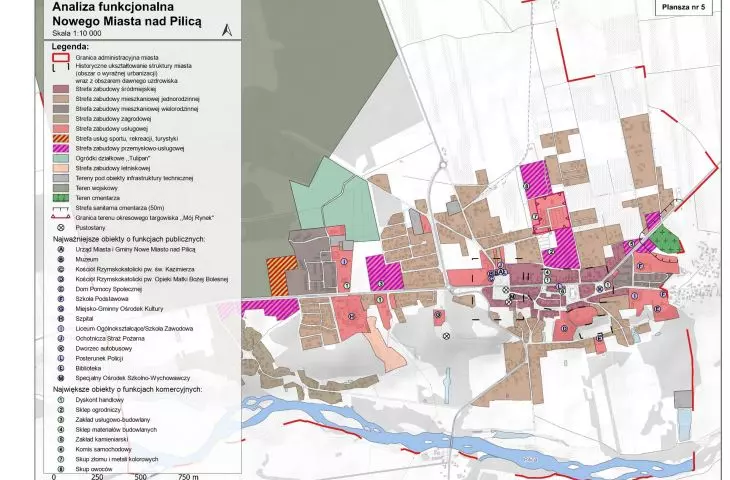Click the heading Najważniejsze obiekty o funkcjach publicznych
730x480 pixels.
(x=129, y=239)
